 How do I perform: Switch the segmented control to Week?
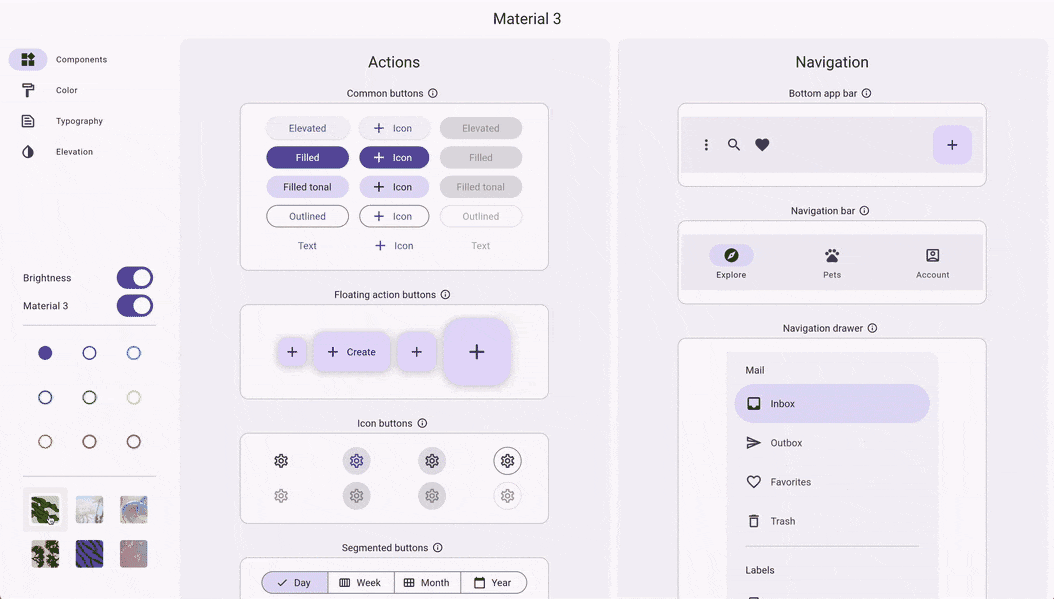click(x=360, y=582)
